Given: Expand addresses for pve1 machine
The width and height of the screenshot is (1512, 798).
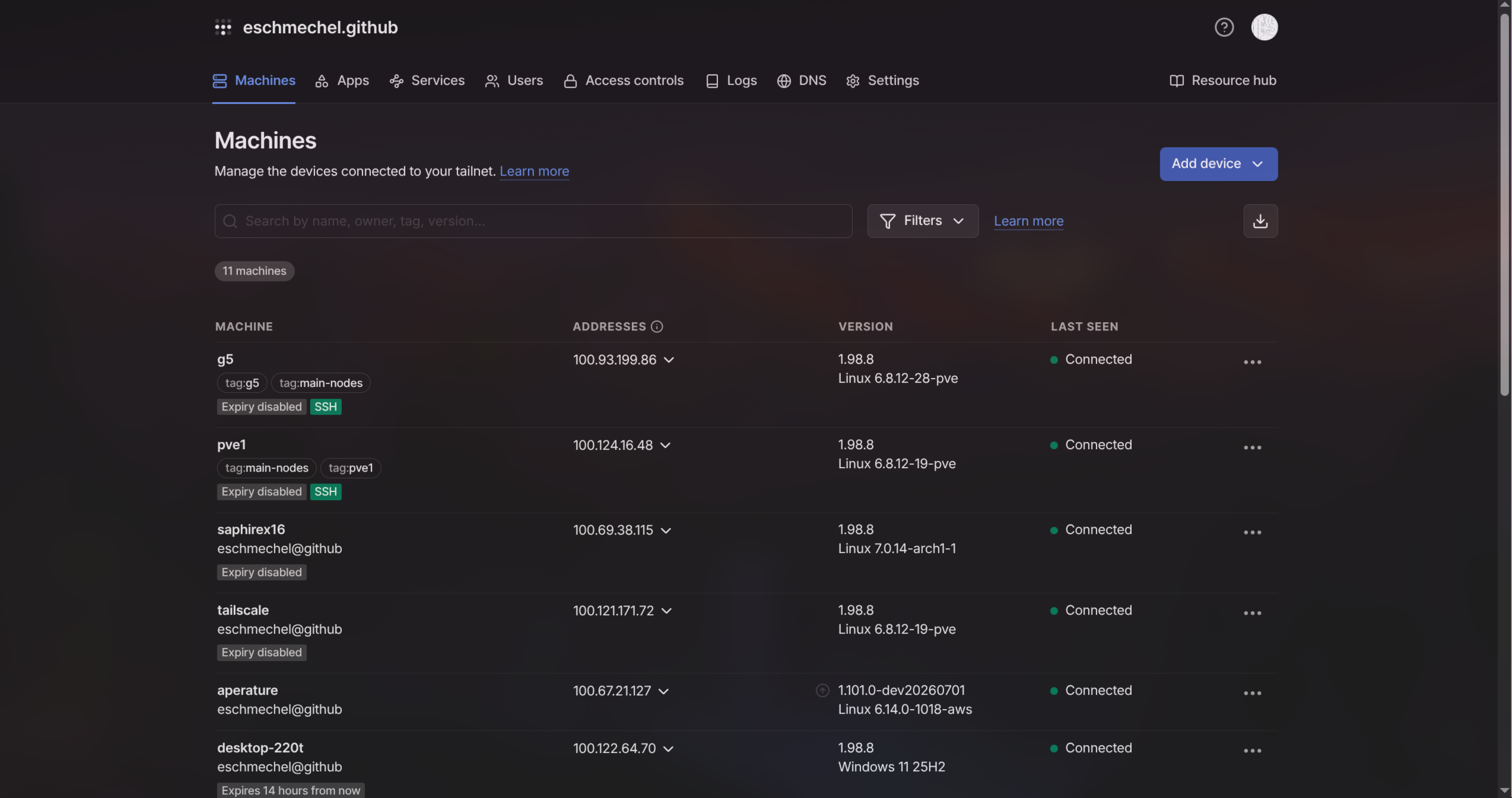Looking at the screenshot, I should 665,446.
